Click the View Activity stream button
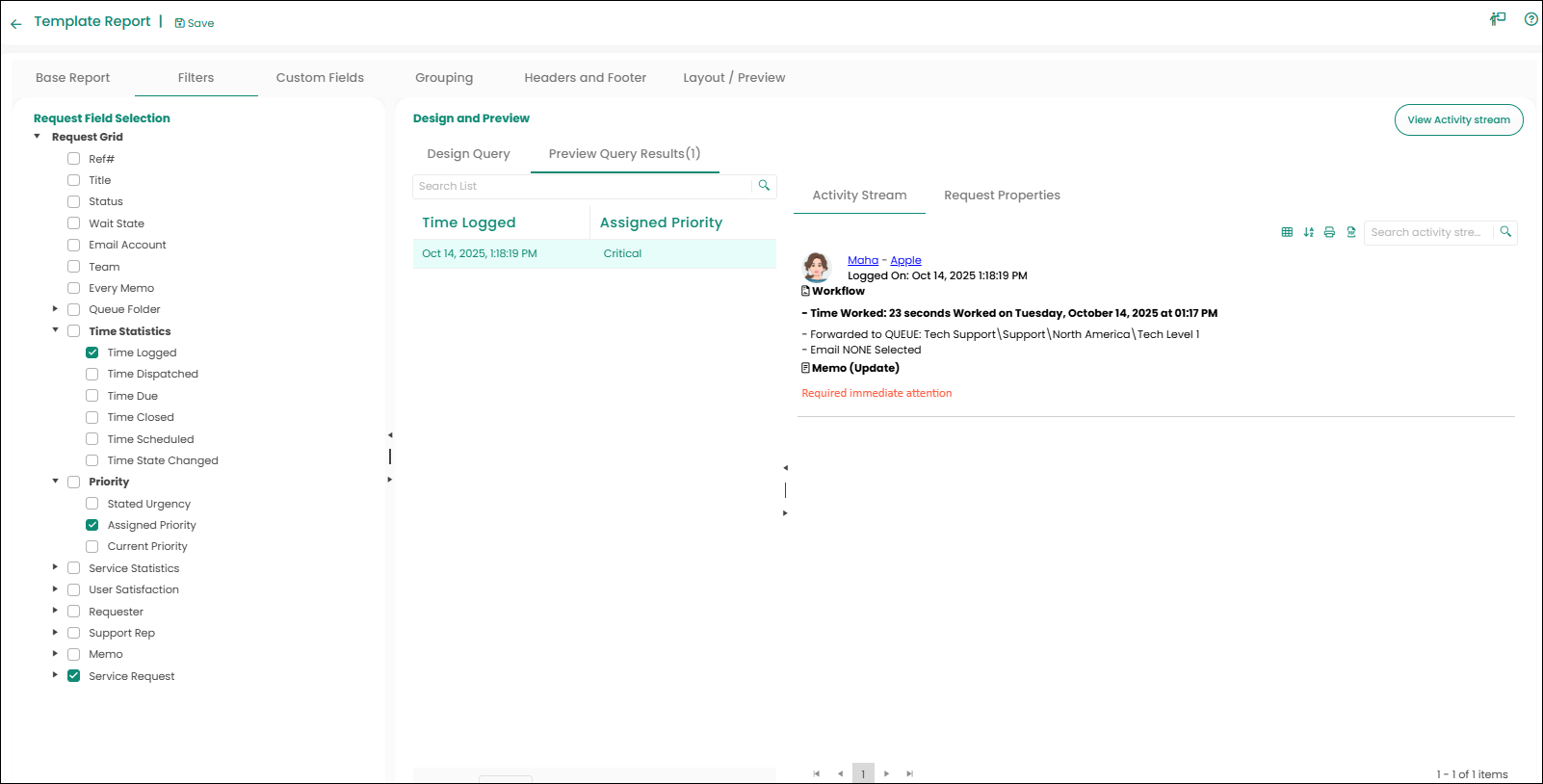The width and height of the screenshot is (1543, 784). (x=1458, y=120)
